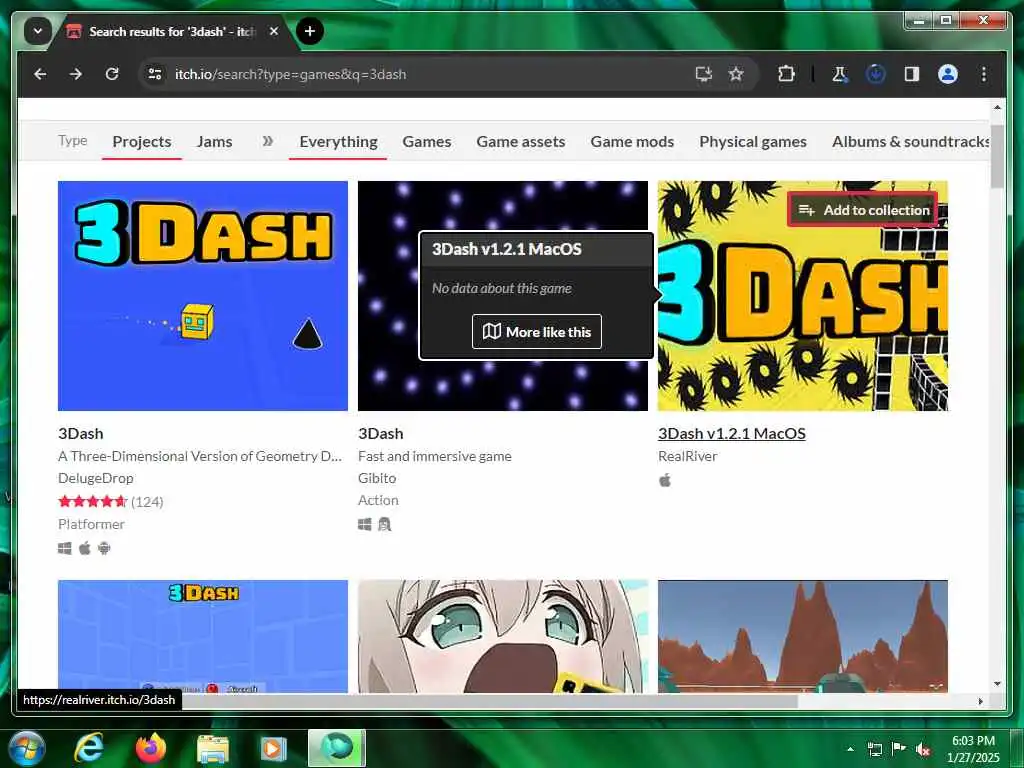Image resolution: width=1024 pixels, height=768 pixels.
Task: Select the Everything category tab
Action: [x=338, y=142]
